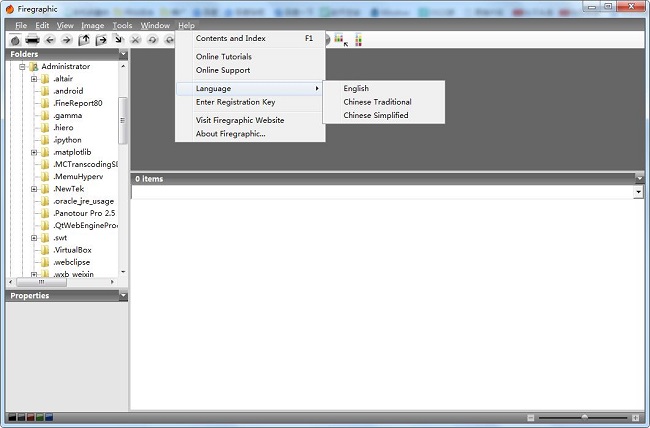Set language to English

[x=384, y=88]
